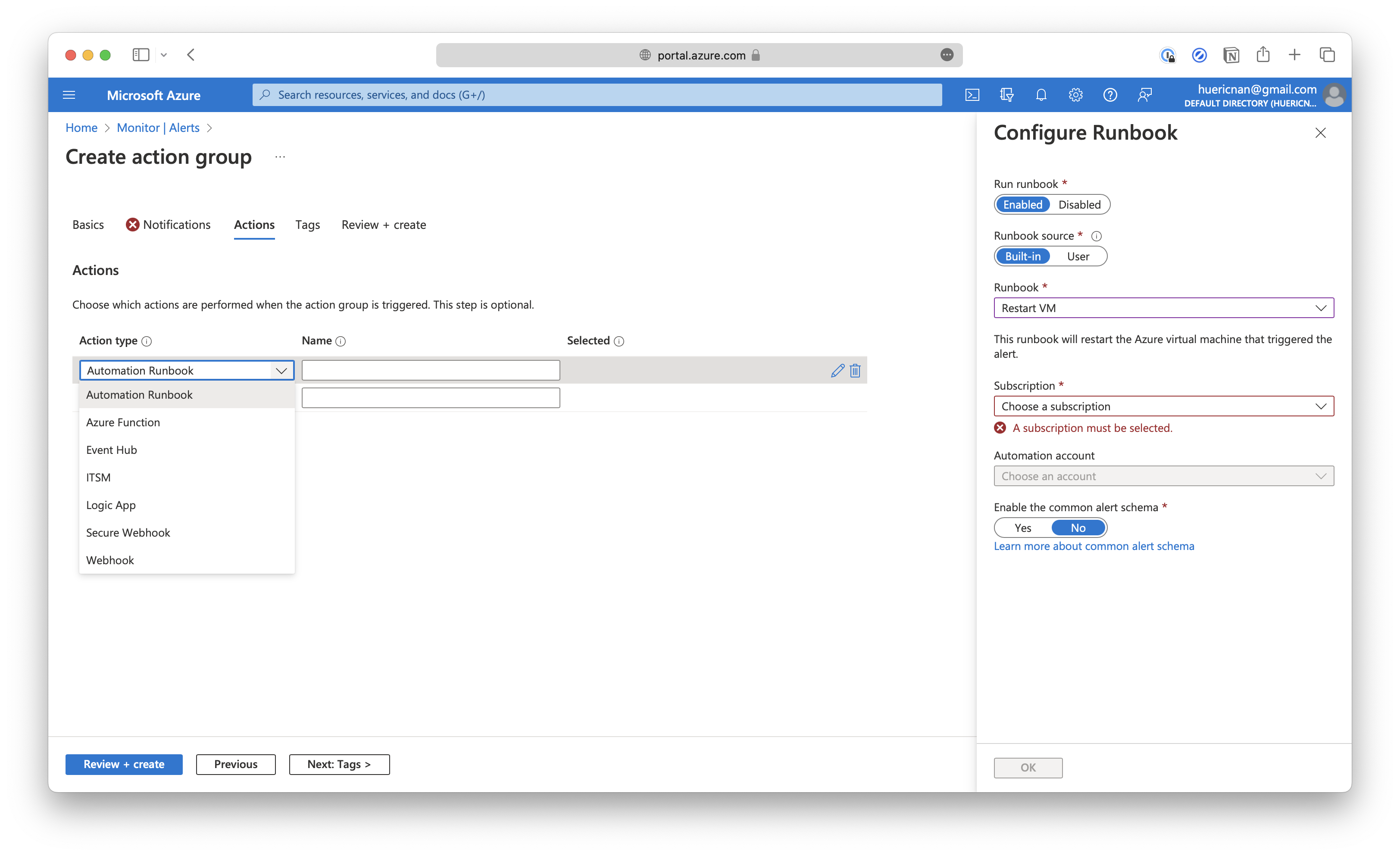
Task: Click the user account avatar
Action: (1334, 95)
